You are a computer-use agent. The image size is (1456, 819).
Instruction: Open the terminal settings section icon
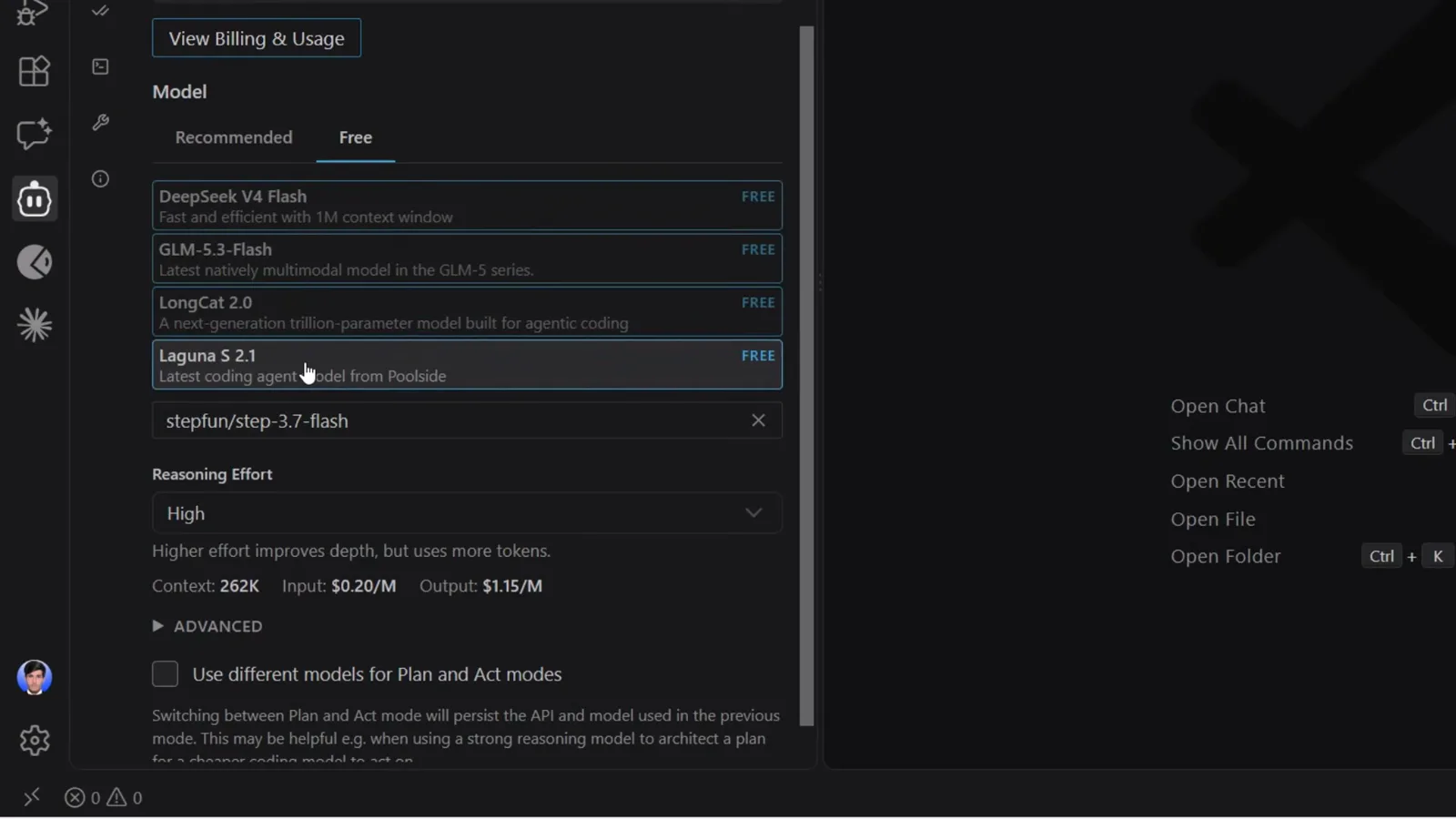100,66
